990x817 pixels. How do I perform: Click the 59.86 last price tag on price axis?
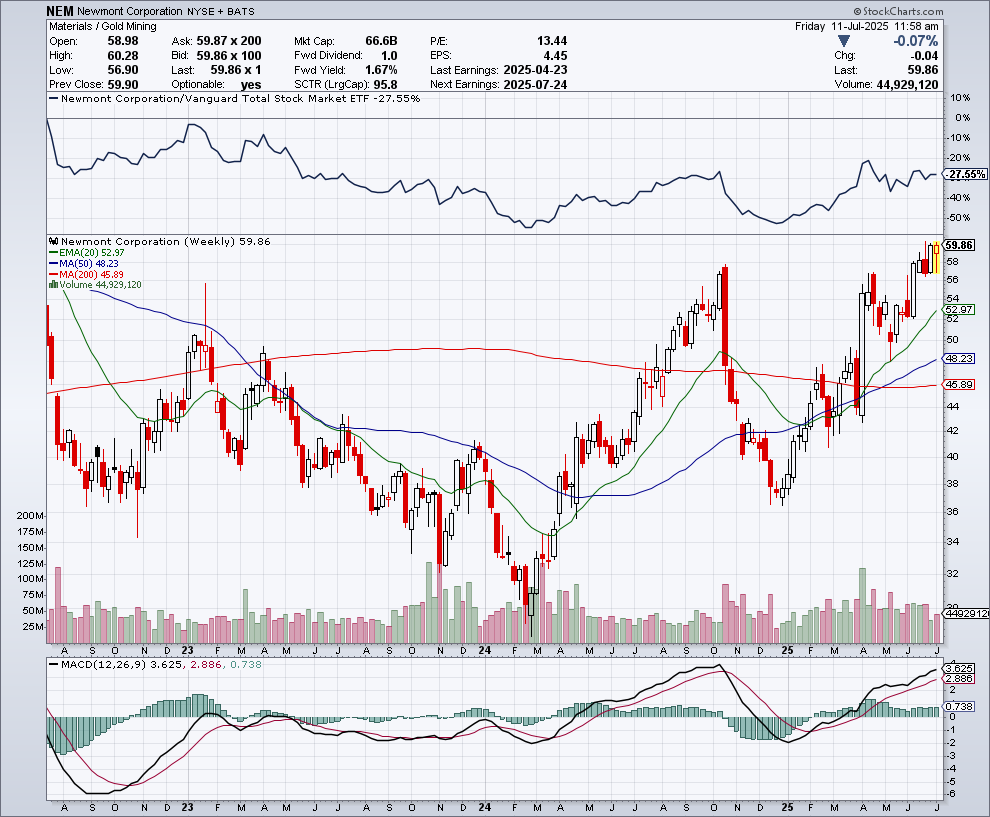pos(958,245)
